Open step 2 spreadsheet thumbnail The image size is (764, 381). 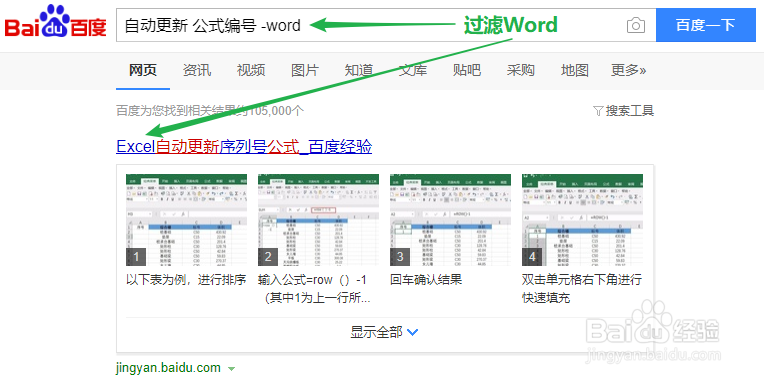coord(319,220)
